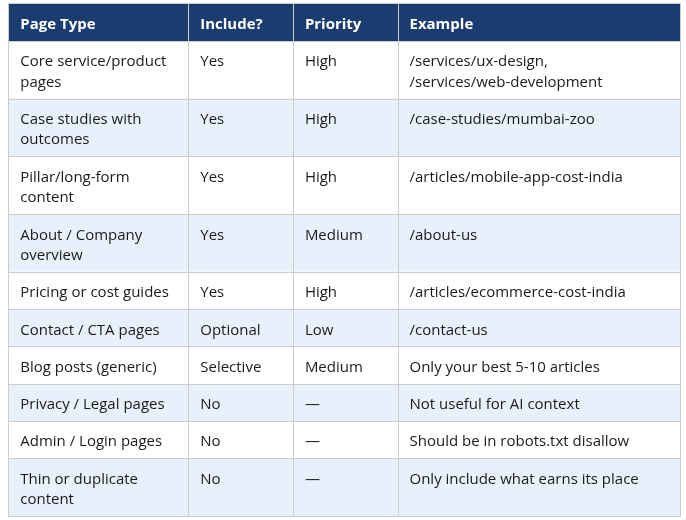Select the "Only your best 5-10 articles" cell
The width and height of the screenshot is (686, 520).
504,367
